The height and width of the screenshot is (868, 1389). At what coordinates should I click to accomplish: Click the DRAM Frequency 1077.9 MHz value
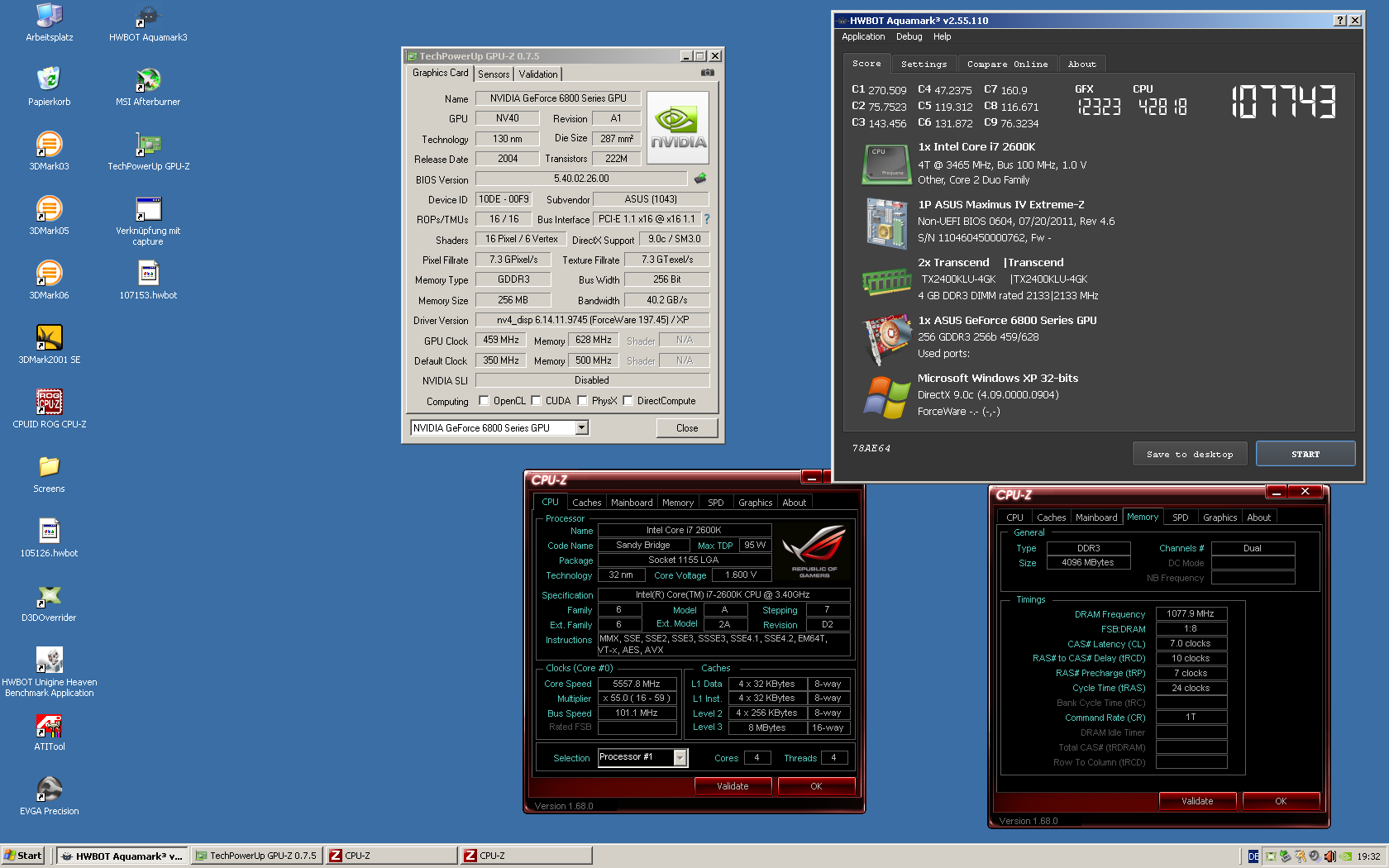tap(1191, 613)
